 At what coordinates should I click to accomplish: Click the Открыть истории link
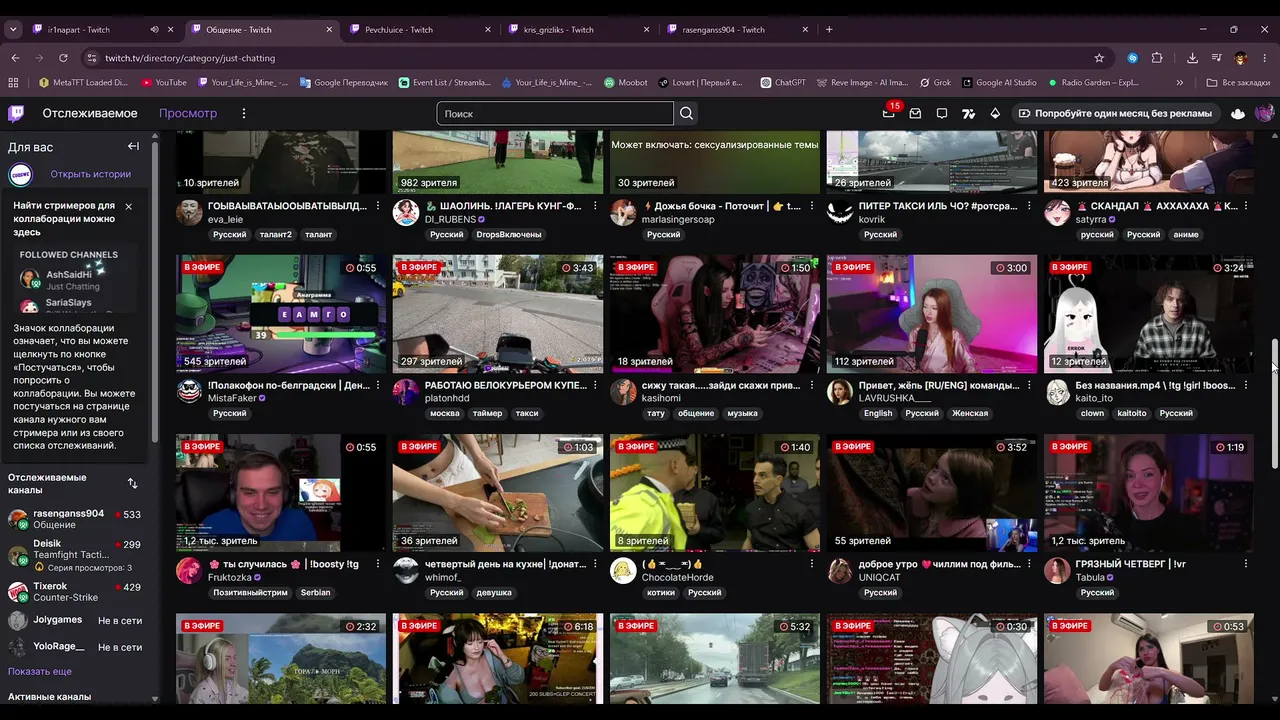(x=91, y=174)
